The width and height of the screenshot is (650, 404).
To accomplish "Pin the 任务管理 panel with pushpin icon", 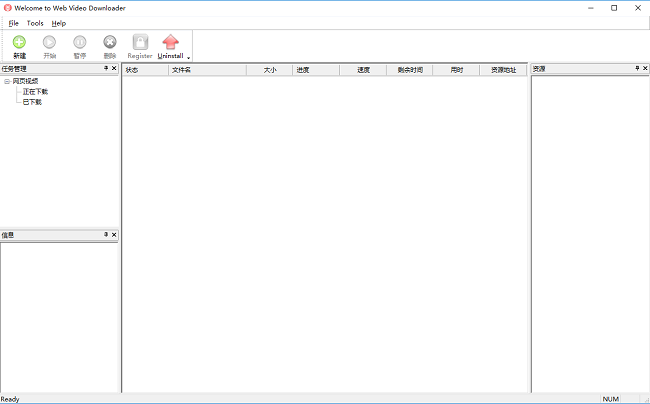I will tap(105, 68).
